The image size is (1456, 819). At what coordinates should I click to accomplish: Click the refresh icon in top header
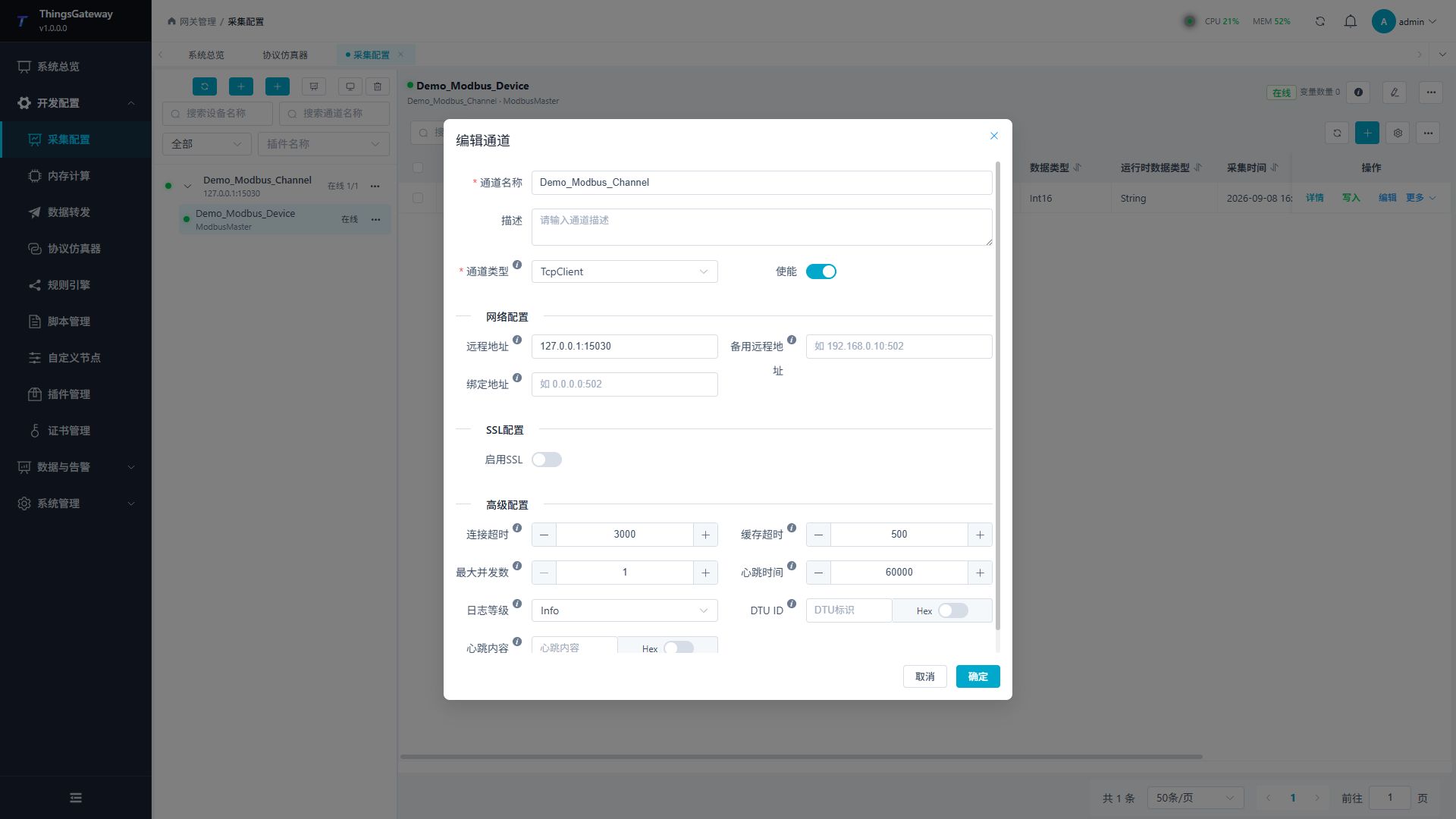pos(1320,21)
